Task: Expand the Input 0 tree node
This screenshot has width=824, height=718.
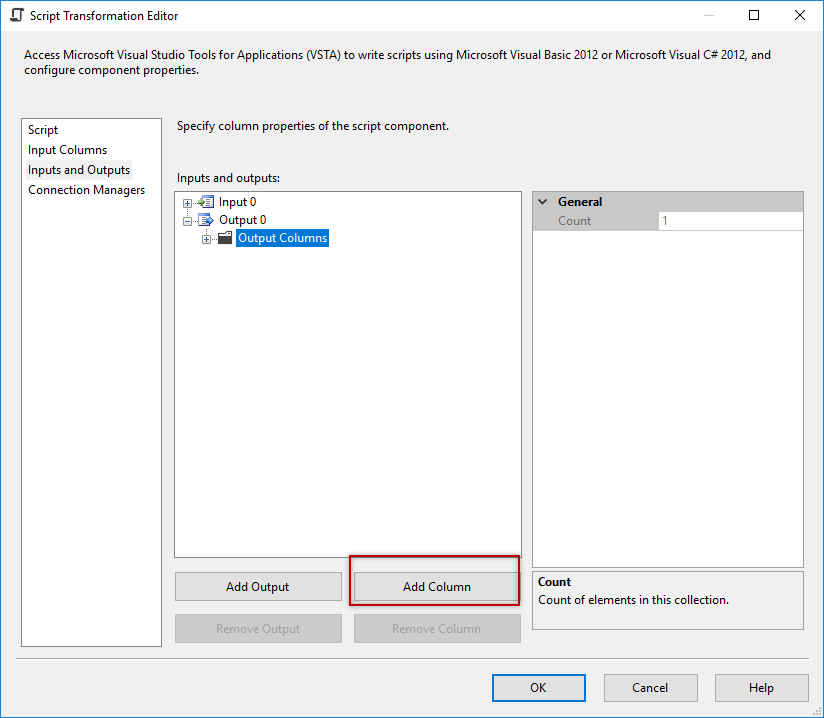Action: pos(186,201)
